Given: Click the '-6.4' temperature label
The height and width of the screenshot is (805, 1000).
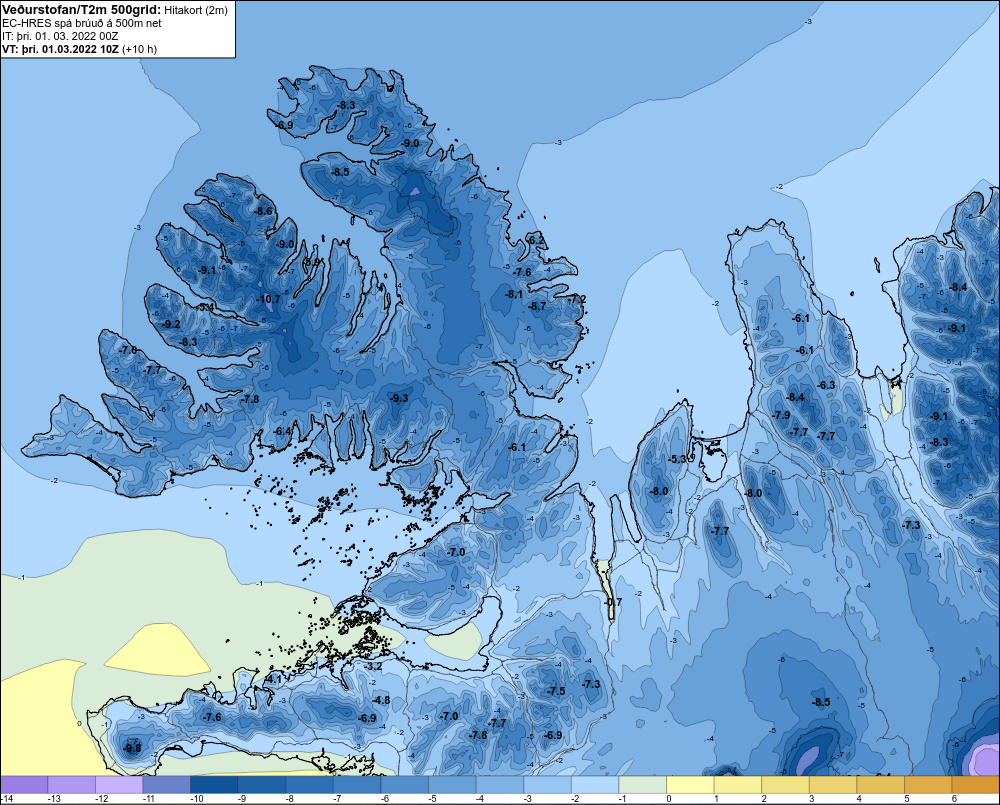Looking at the screenshot, I should [283, 431].
